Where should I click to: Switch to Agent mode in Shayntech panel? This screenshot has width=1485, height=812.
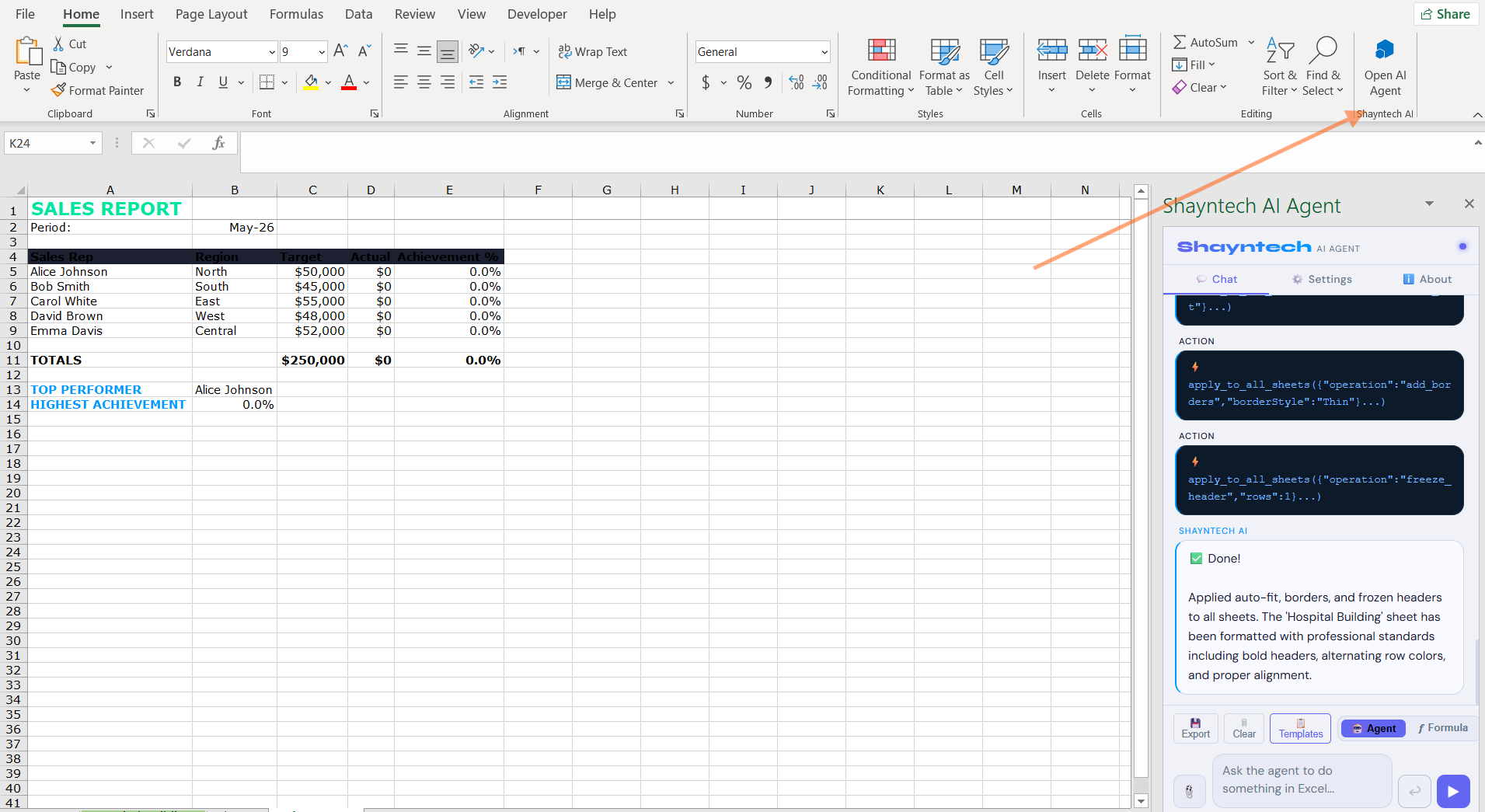click(x=1373, y=728)
